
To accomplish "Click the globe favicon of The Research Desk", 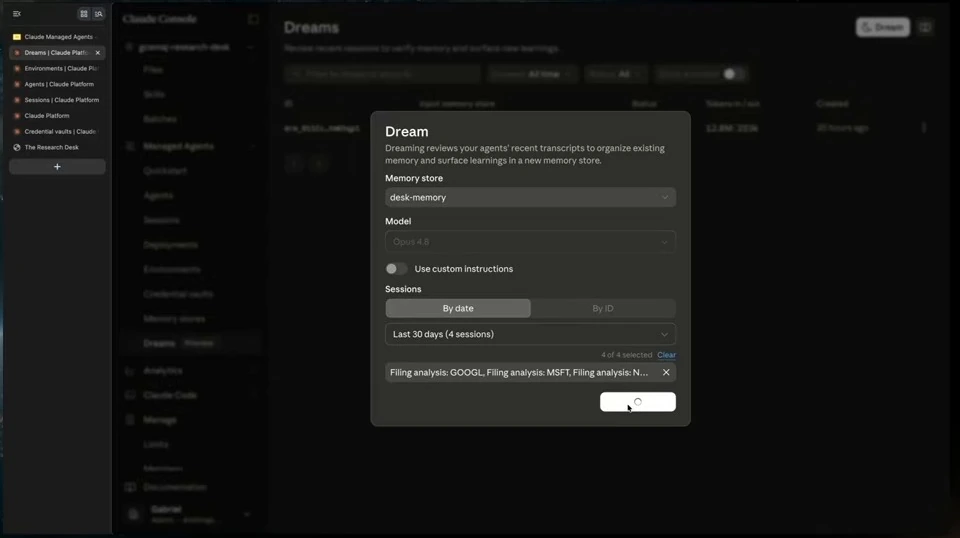I will click(17, 148).
